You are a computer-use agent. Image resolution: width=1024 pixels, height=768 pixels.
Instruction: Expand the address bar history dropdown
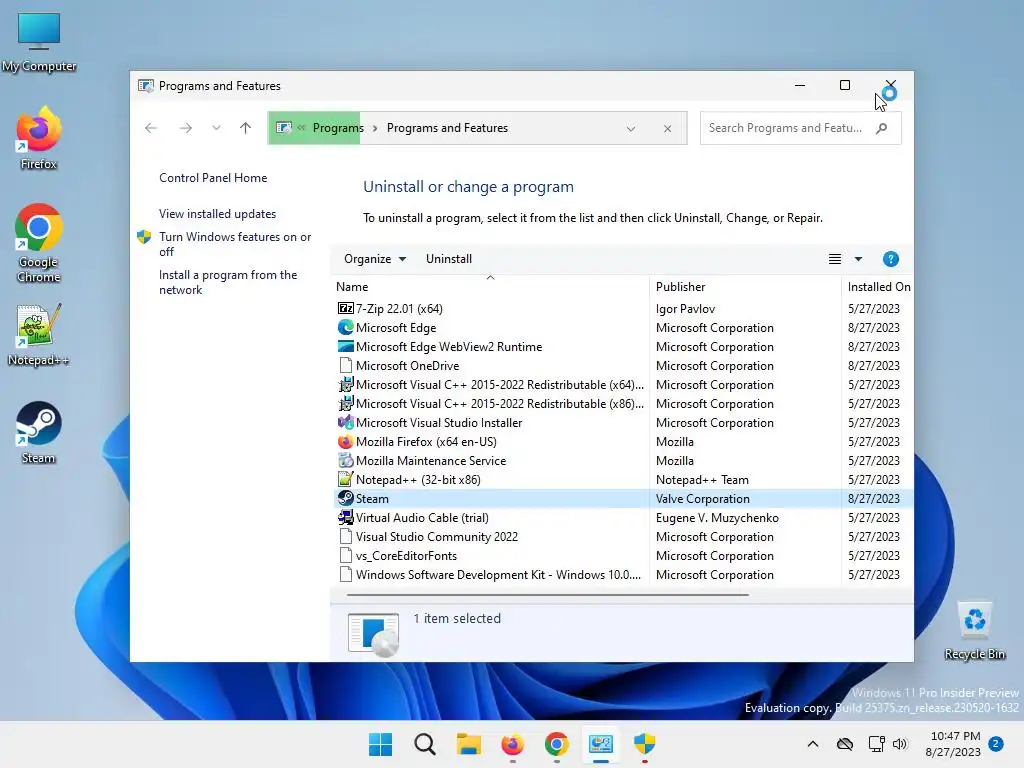[631, 129]
